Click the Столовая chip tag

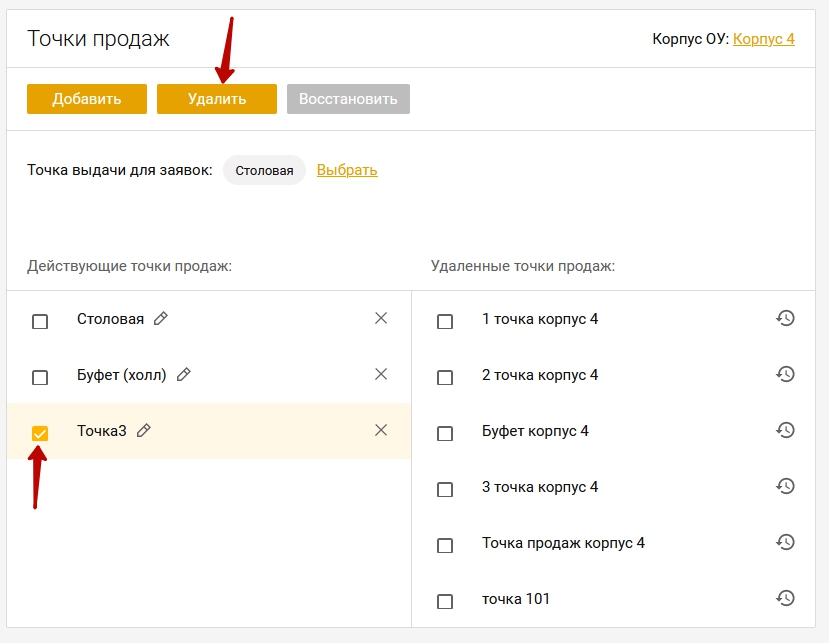pyautogui.click(x=264, y=170)
